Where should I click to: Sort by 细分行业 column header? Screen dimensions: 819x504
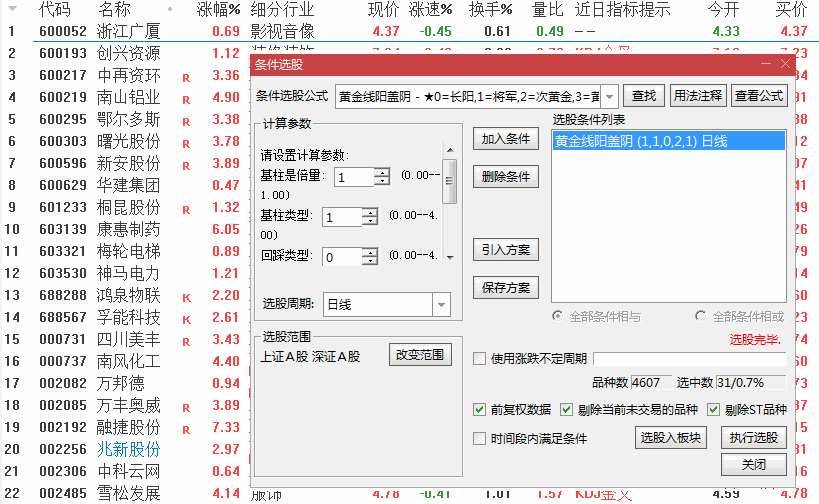[x=282, y=9]
